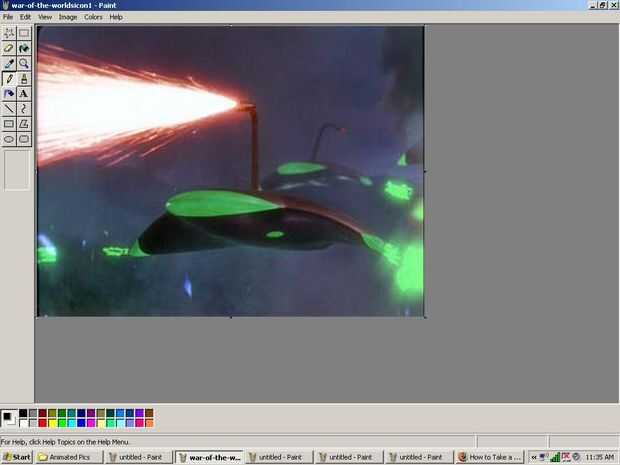The image size is (620, 465).
Task: Click inside the War of the Worlds canvas image
Action: 230,171
